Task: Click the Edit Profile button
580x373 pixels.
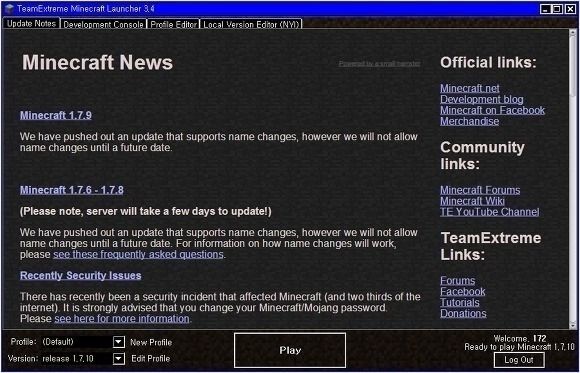Action: (x=151, y=359)
